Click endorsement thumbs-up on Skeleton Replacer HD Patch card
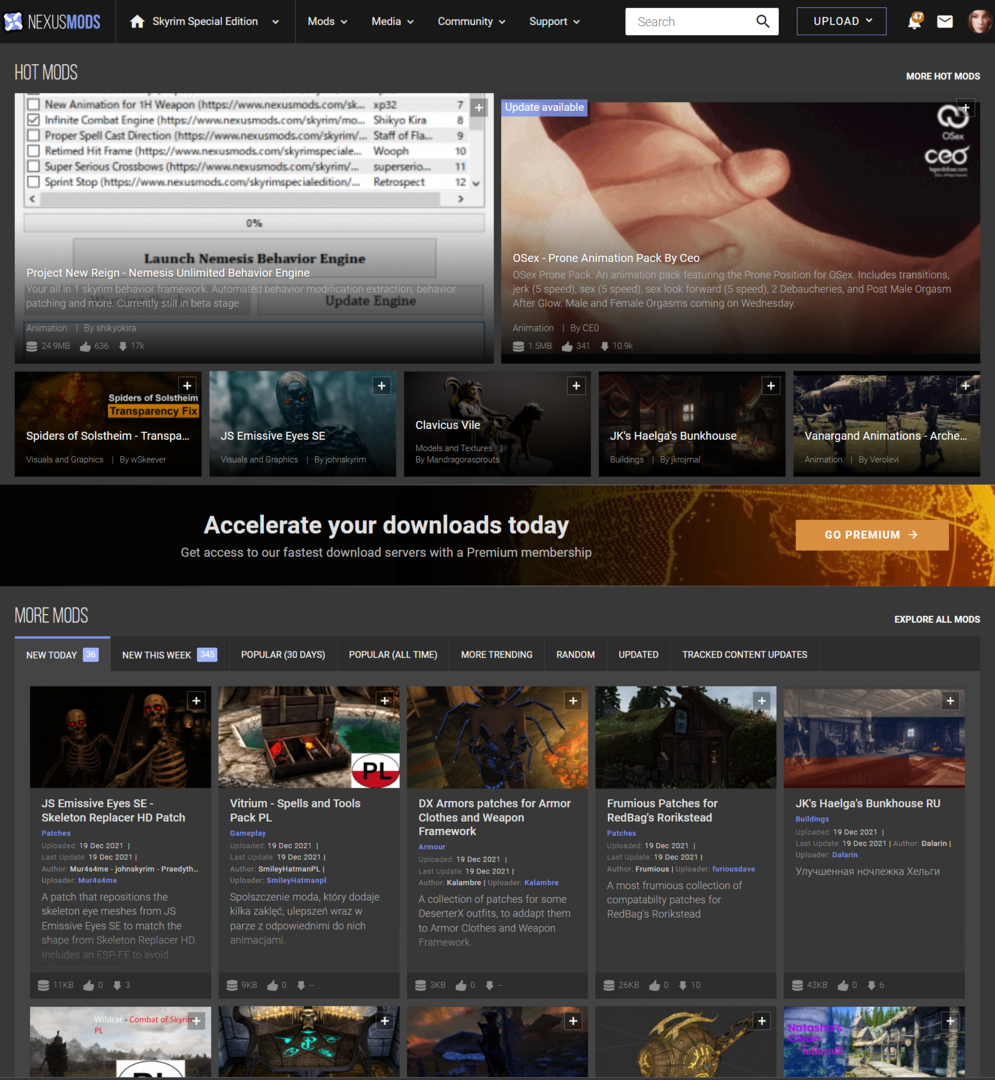The image size is (995, 1080). 88,985
